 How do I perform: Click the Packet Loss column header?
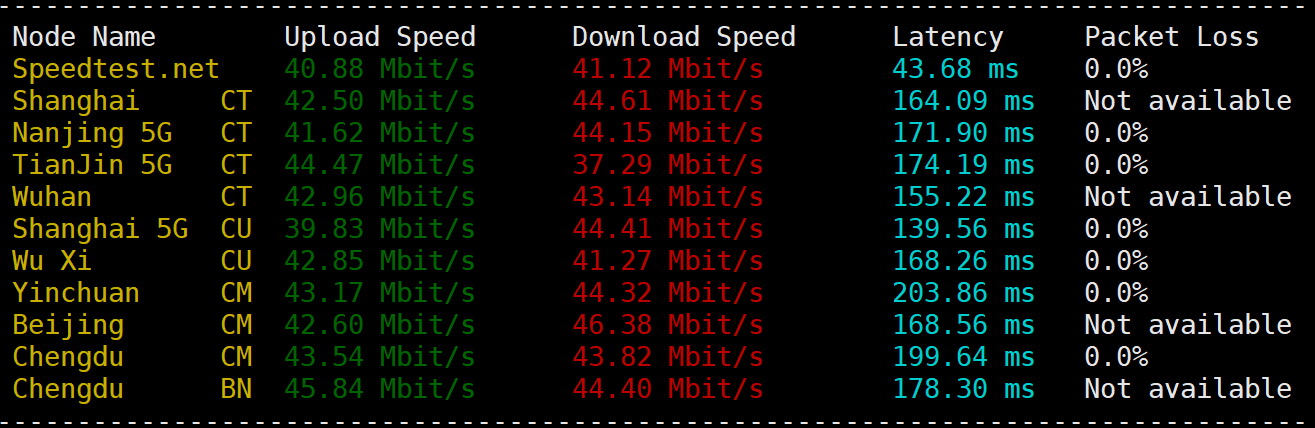point(1172,37)
